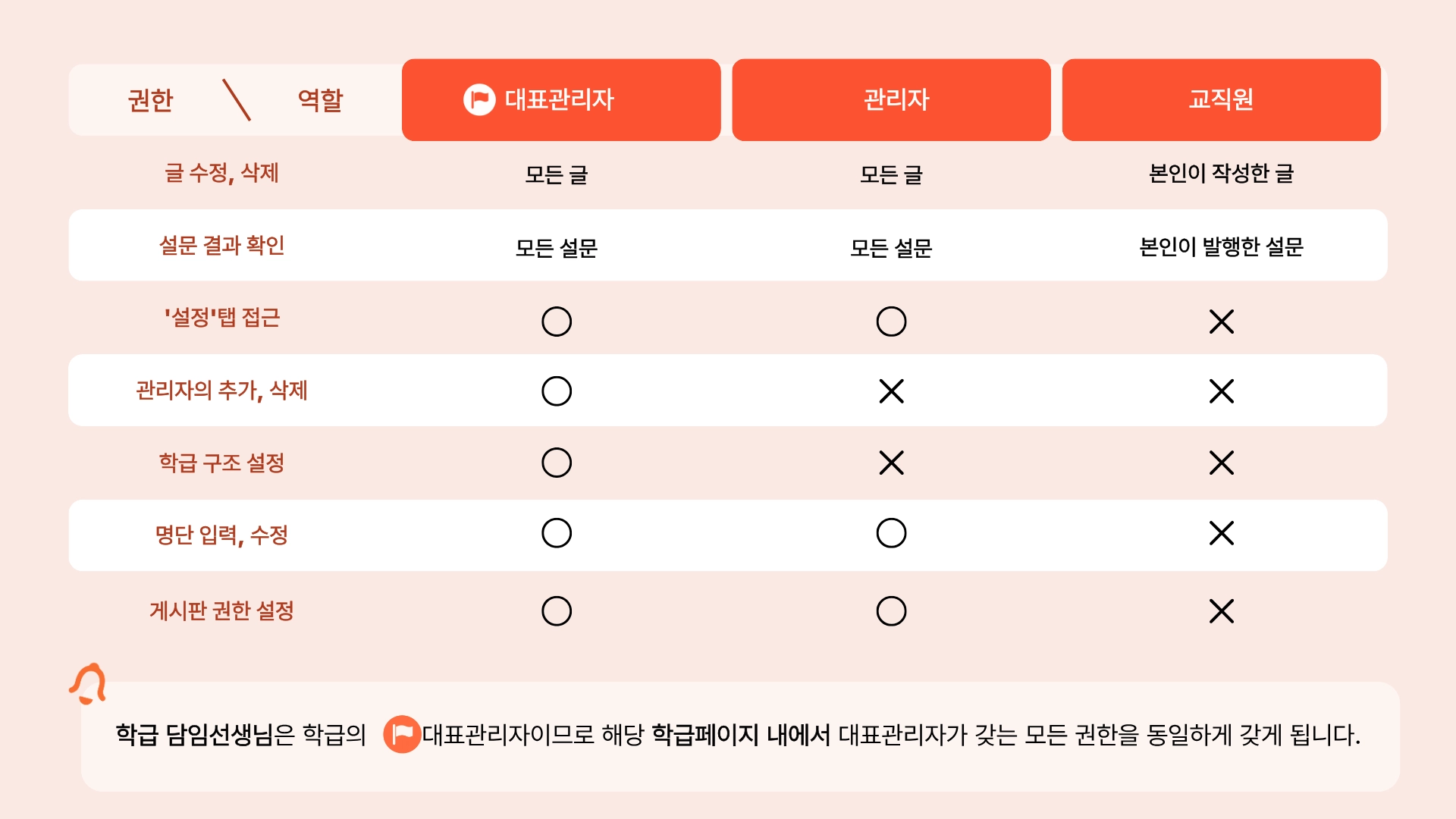Click 본인이 발행한 설문 cell
Image resolution: width=1456 pixels, height=819 pixels.
[x=1221, y=246]
